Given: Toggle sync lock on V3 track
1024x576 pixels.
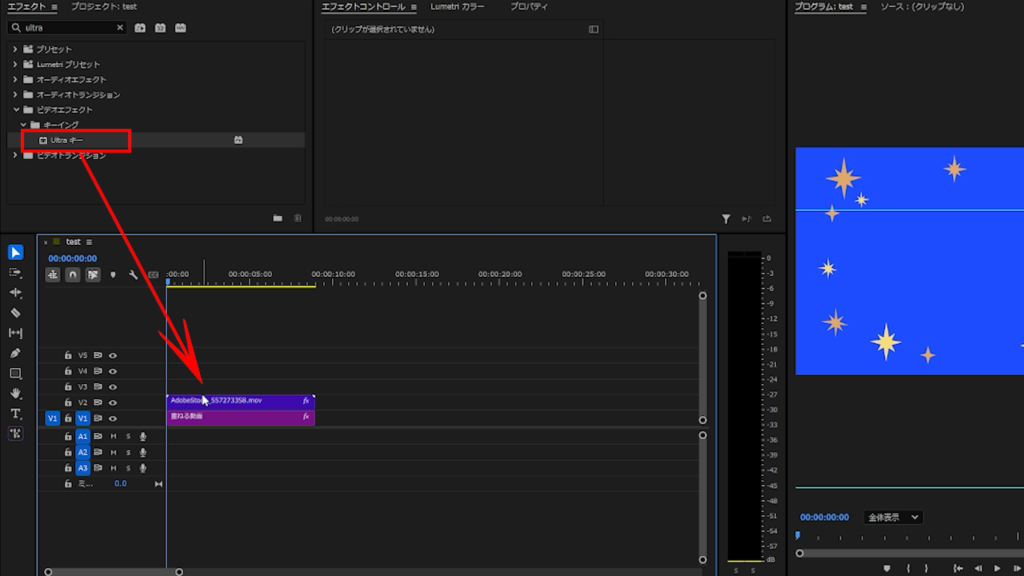Looking at the screenshot, I should [97, 387].
